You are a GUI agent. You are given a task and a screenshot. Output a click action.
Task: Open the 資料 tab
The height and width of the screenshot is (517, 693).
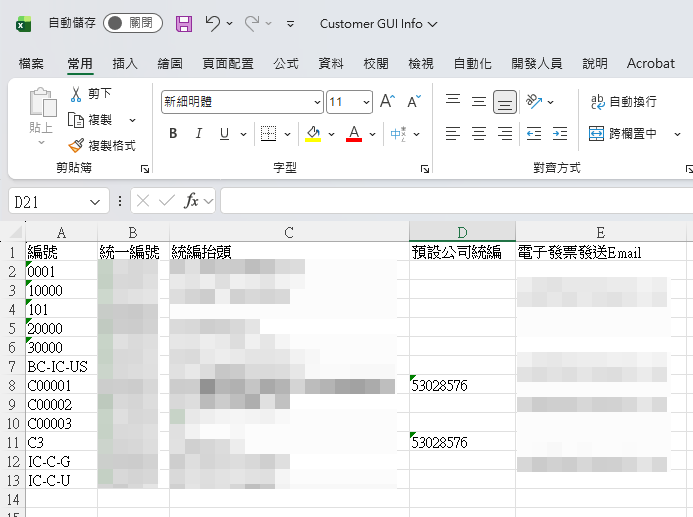coord(331,64)
